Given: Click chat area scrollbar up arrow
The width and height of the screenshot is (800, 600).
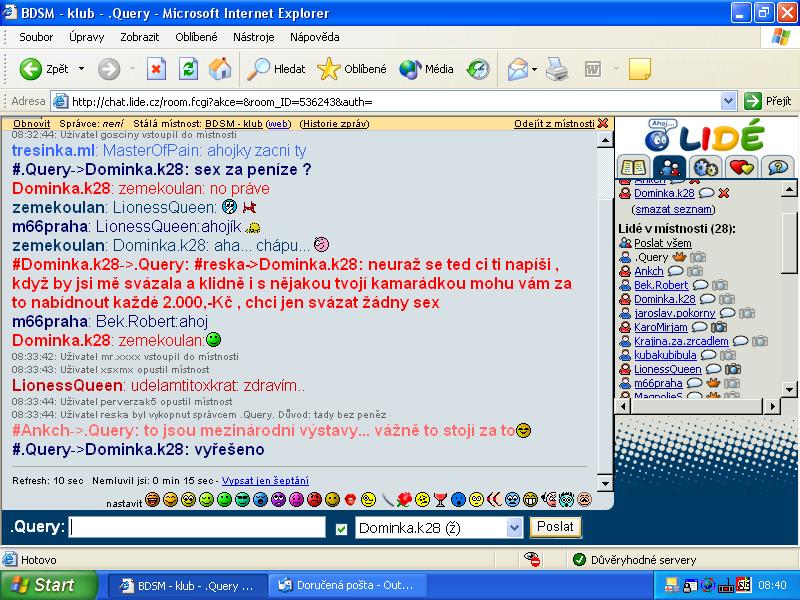Looking at the screenshot, I should pos(605,140).
